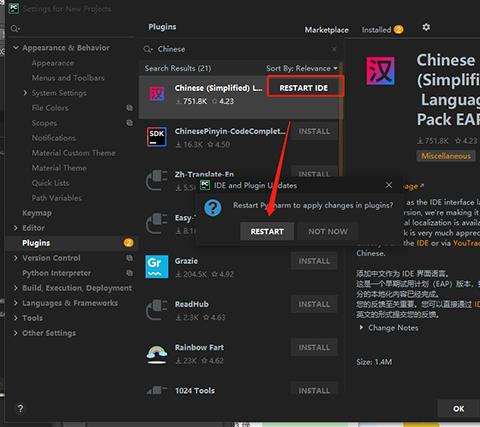Screen dimensions: 480x427
Task: Install the ReadHub plugin
Action: coord(314,304)
